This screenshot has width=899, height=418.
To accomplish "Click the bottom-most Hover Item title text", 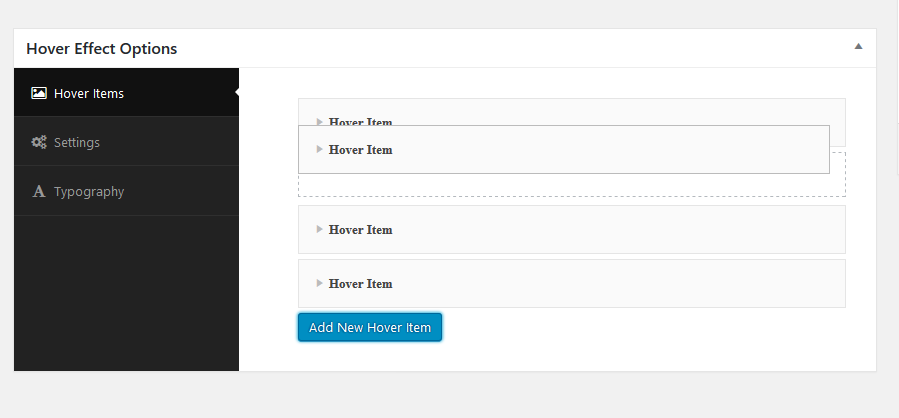I will (x=361, y=284).
